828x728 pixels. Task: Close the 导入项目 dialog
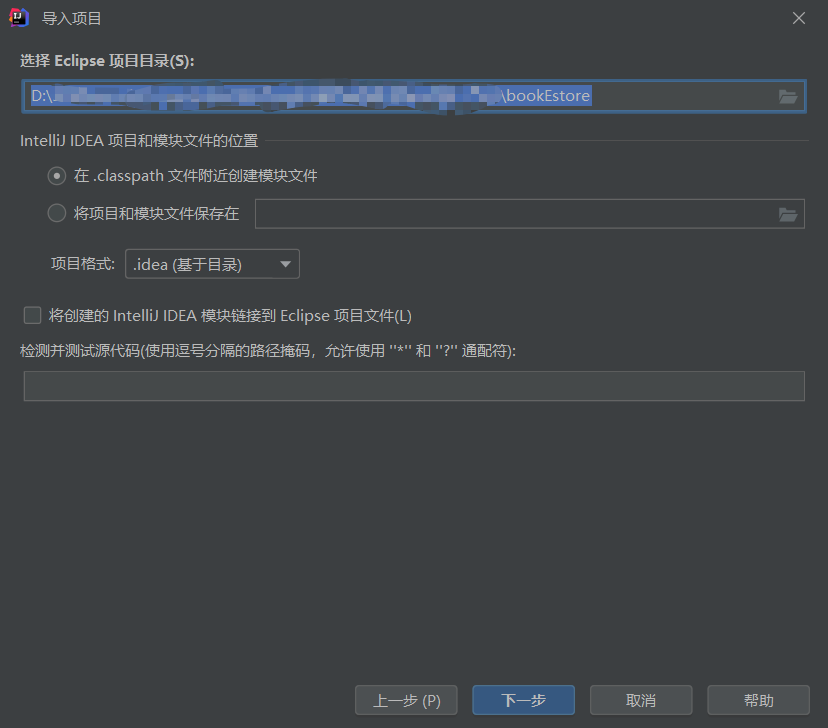[x=798, y=18]
